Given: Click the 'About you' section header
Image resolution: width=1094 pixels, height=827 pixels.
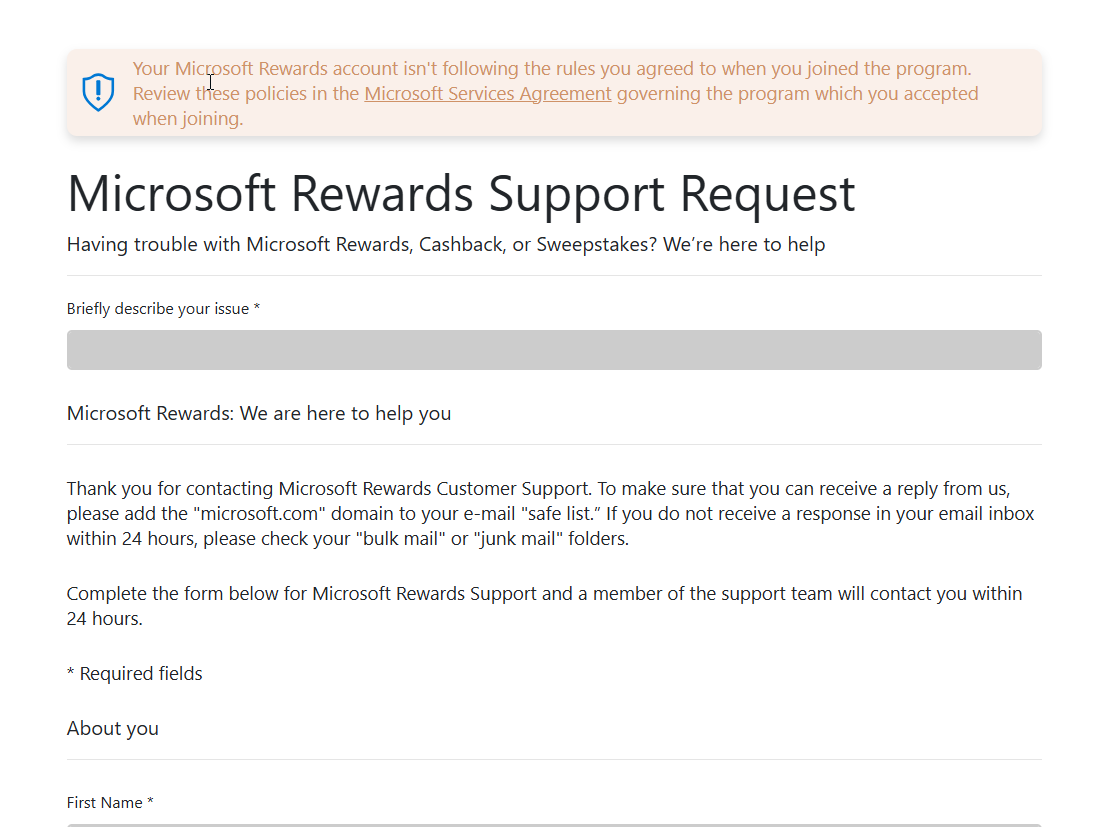Looking at the screenshot, I should [x=112, y=728].
